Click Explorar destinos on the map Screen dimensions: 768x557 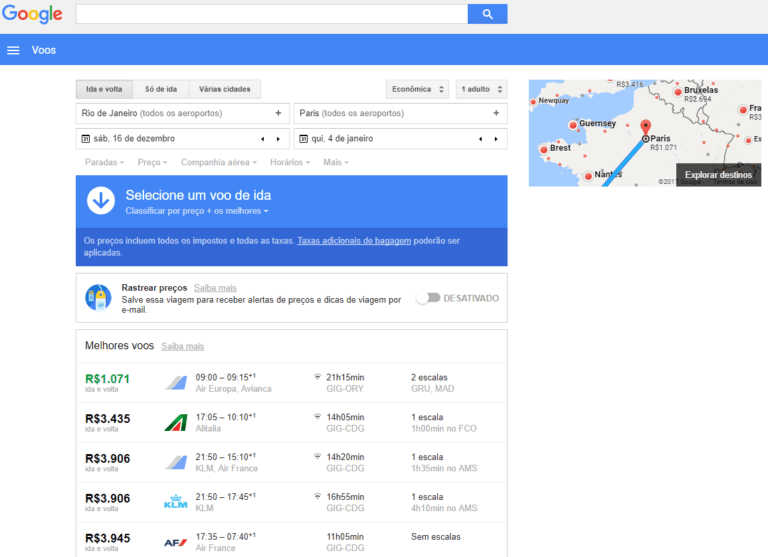point(718,174)
